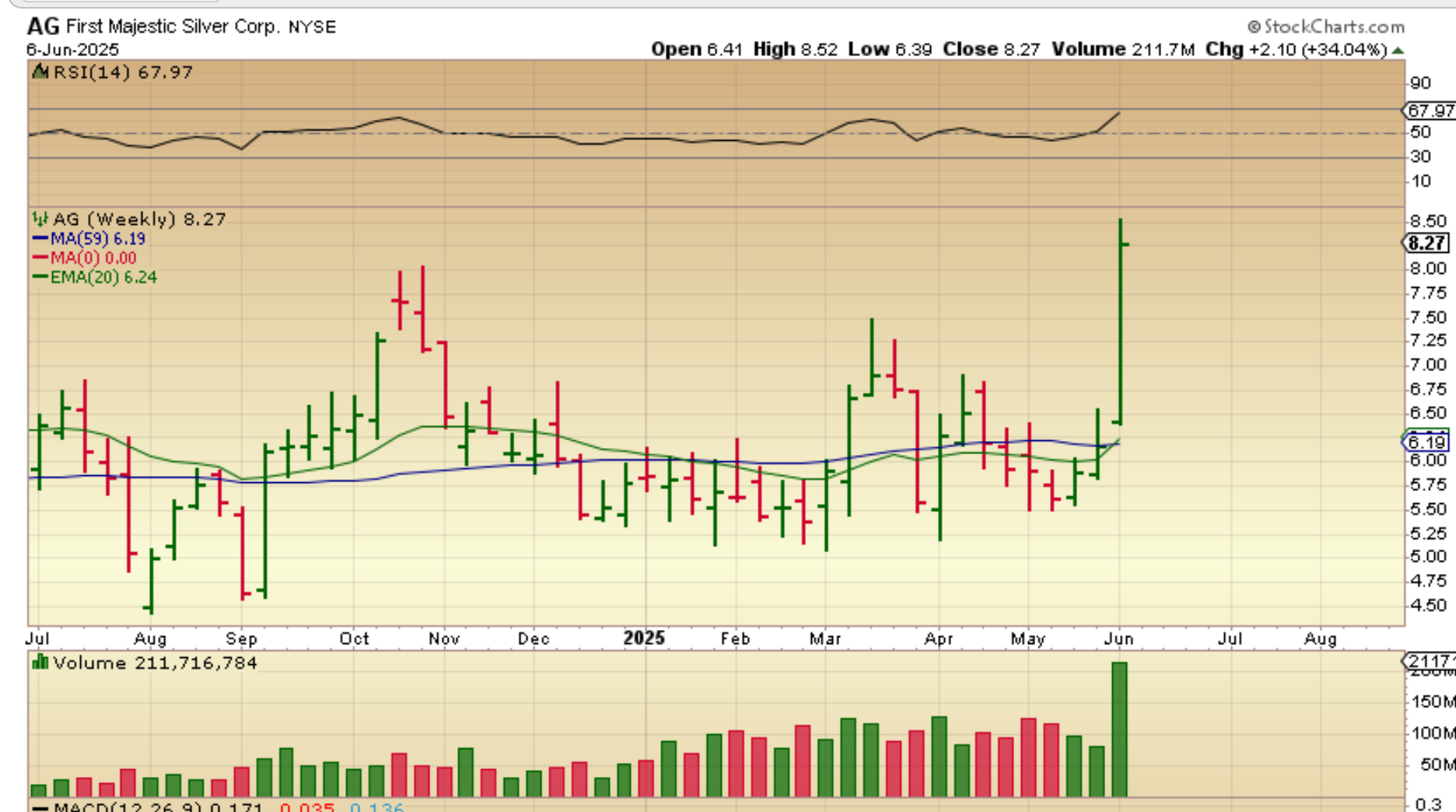Click the blue MA(59) legend line swatch
This screenshot has height=812, width=1456.
[40, 239]
